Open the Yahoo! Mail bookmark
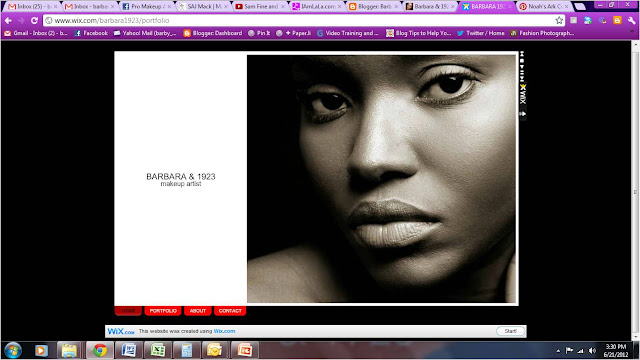 pyautogui.click(x=145, y=33)
